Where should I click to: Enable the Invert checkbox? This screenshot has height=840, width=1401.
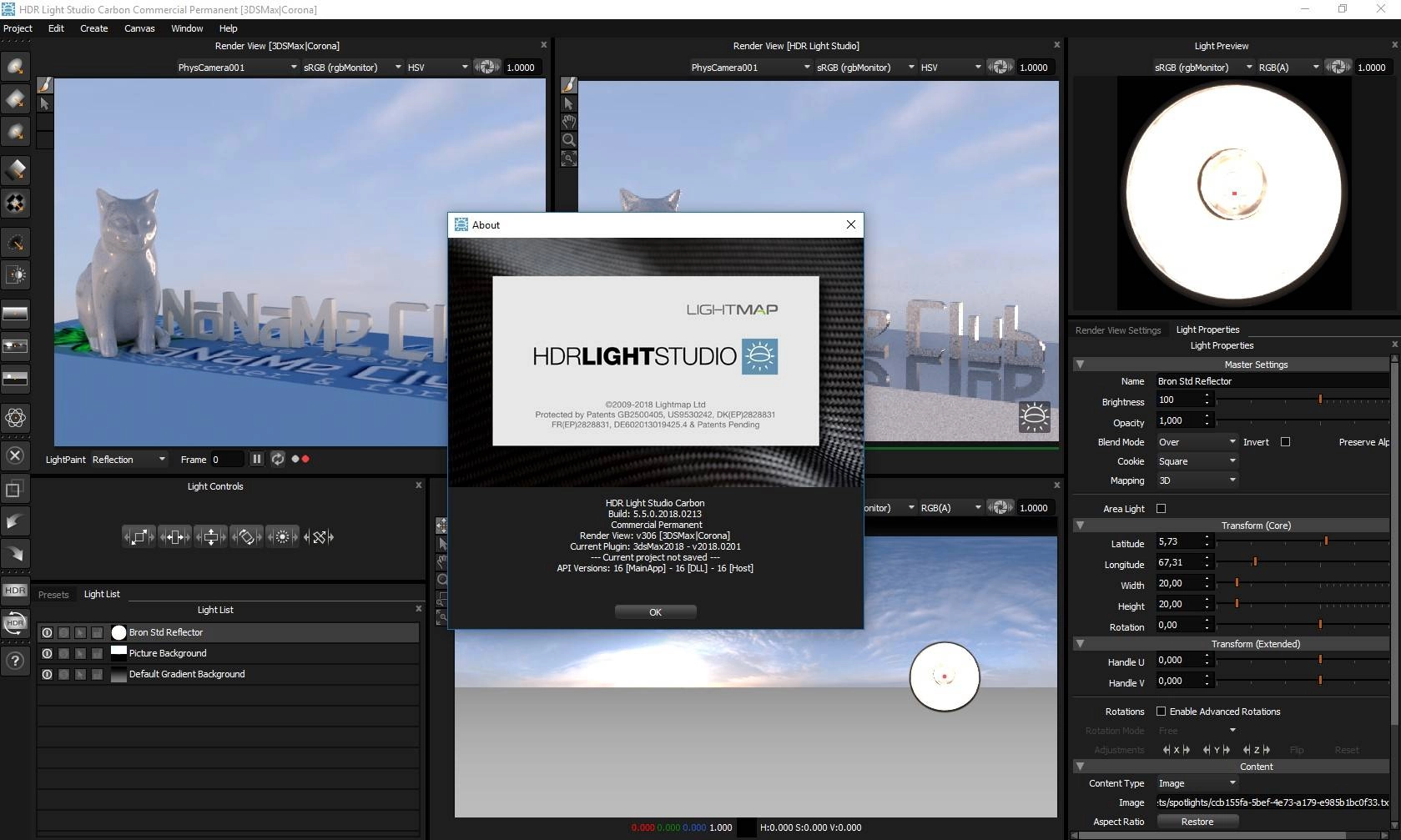(x=1285, y=442)
